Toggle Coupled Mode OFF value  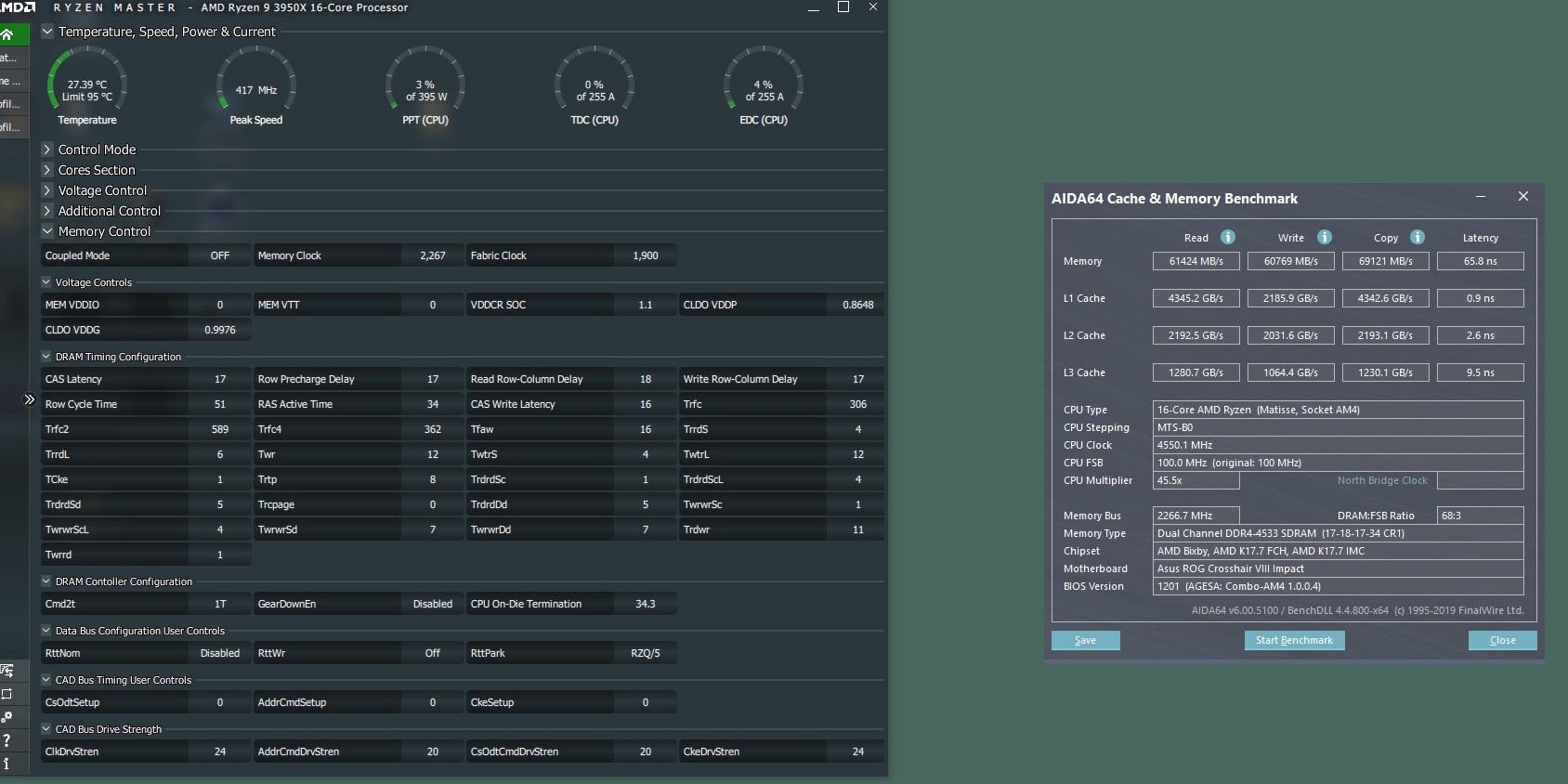coord(220,255)
